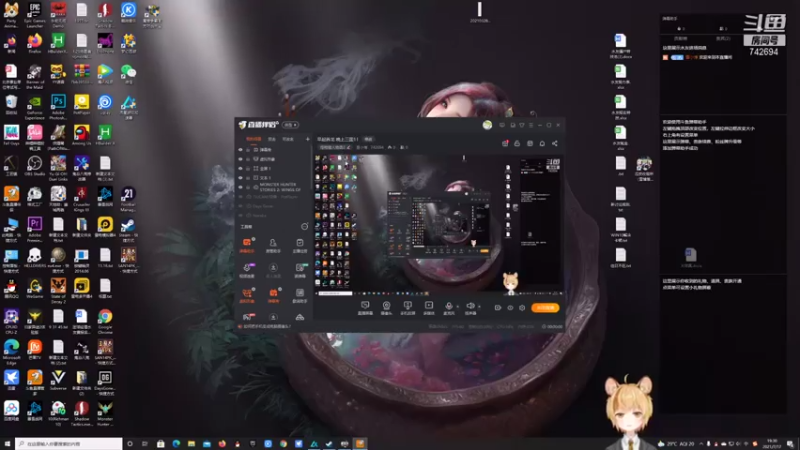
Task: Open the first orange scene tab
Action: tap(253, 139)
